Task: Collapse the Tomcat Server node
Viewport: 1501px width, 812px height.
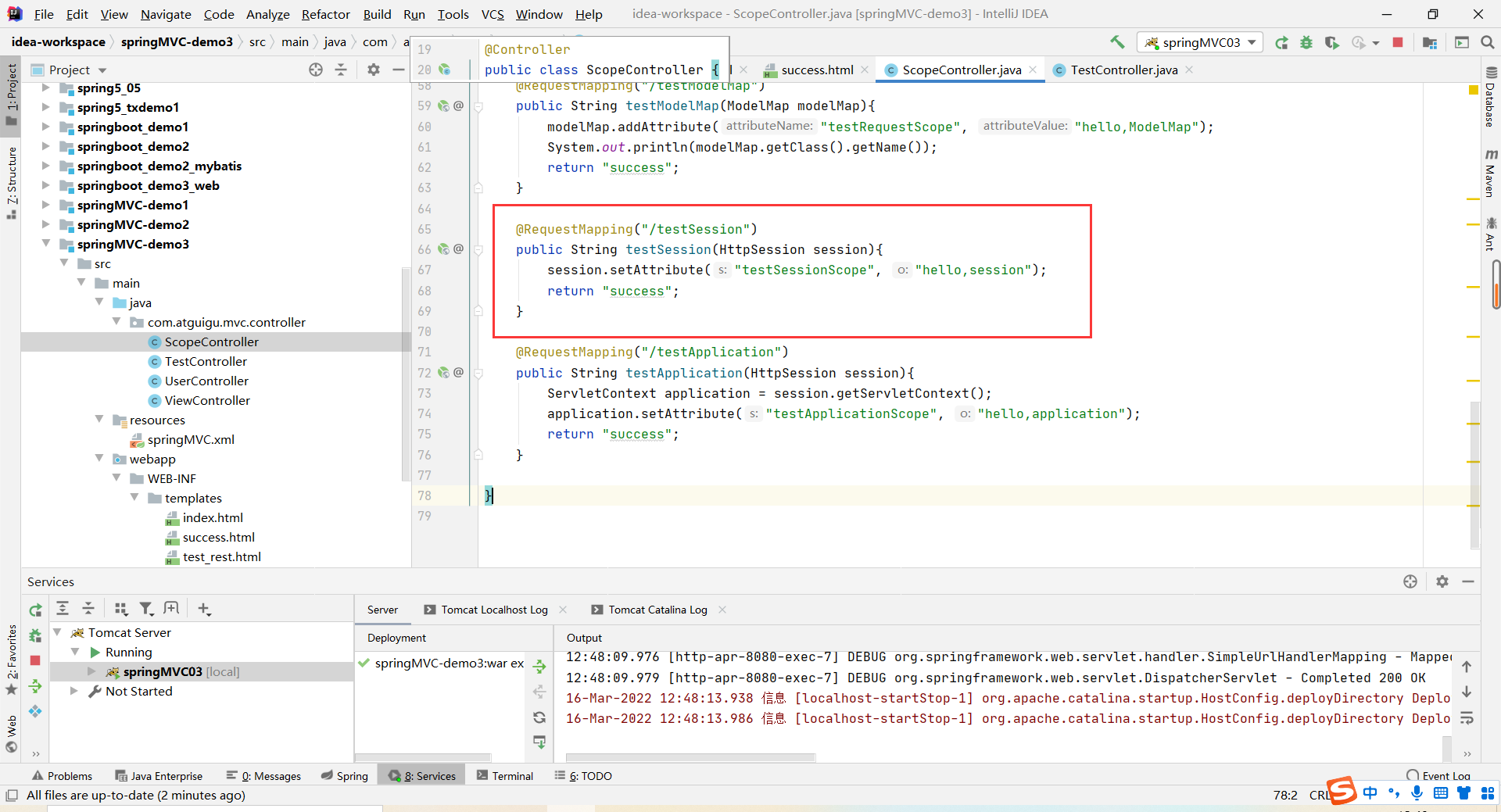Action: pos(58,632)
